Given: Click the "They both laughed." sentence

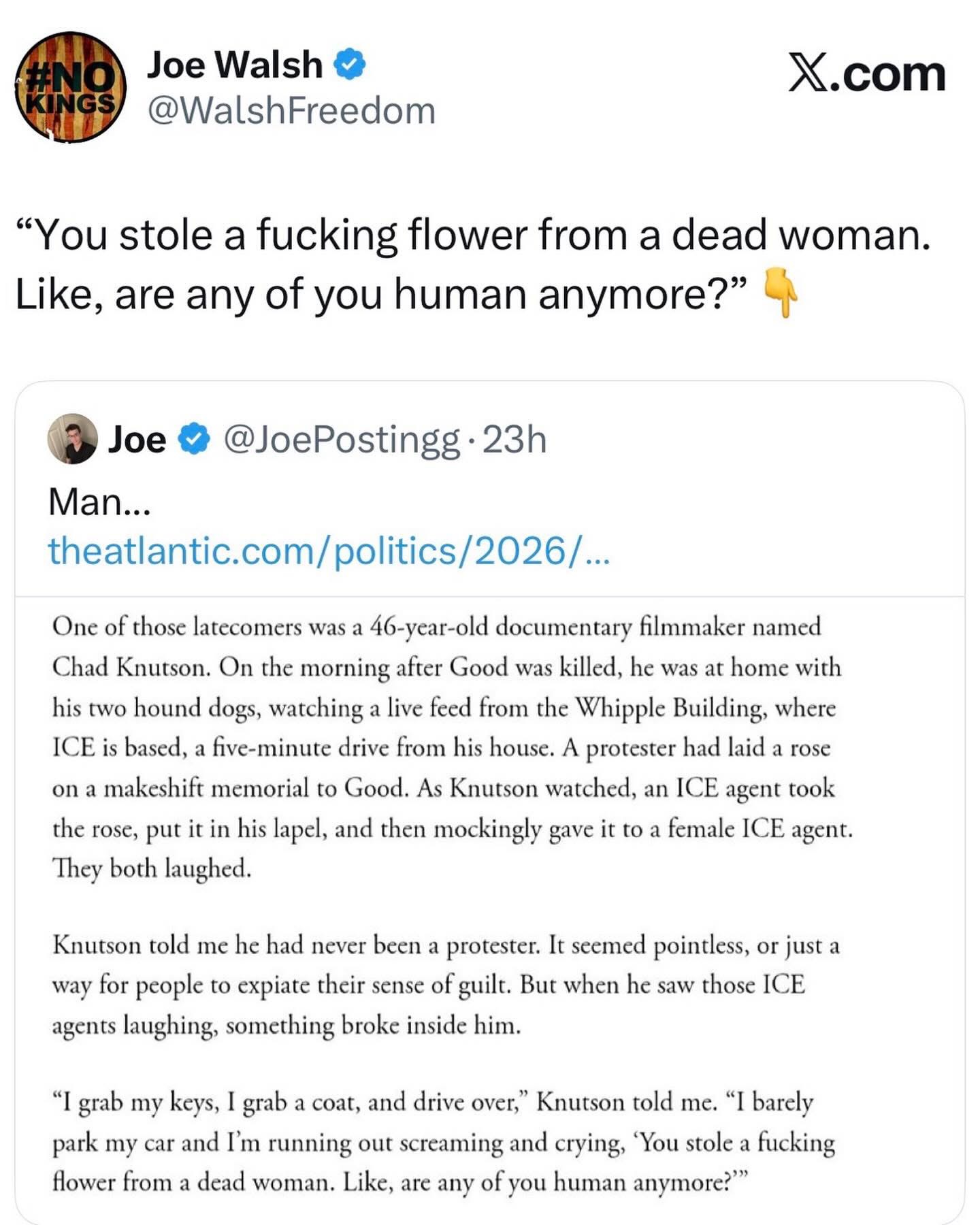Looking at the screenshot, I should coord(152,868).
